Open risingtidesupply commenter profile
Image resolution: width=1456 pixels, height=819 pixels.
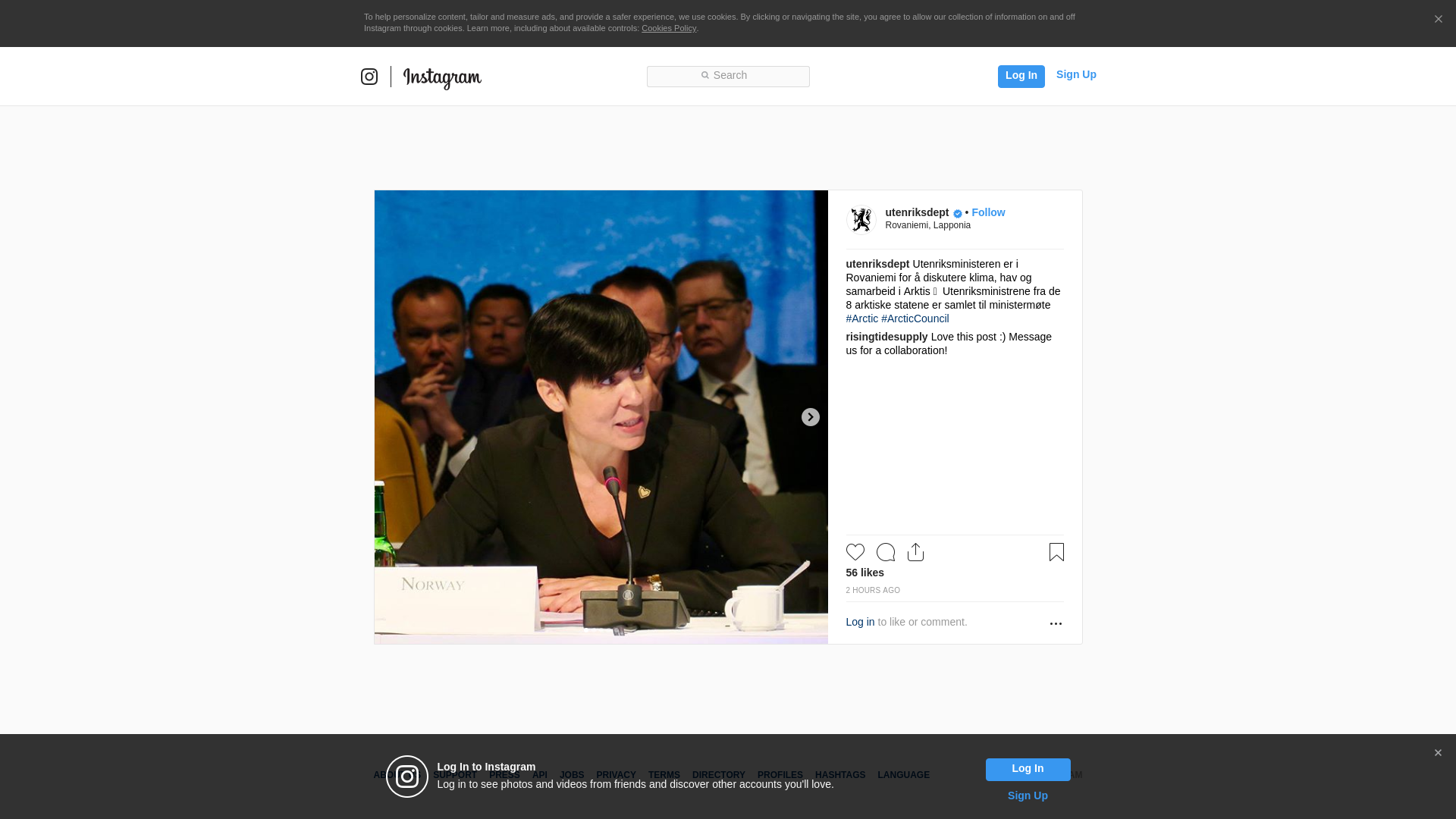886,337
